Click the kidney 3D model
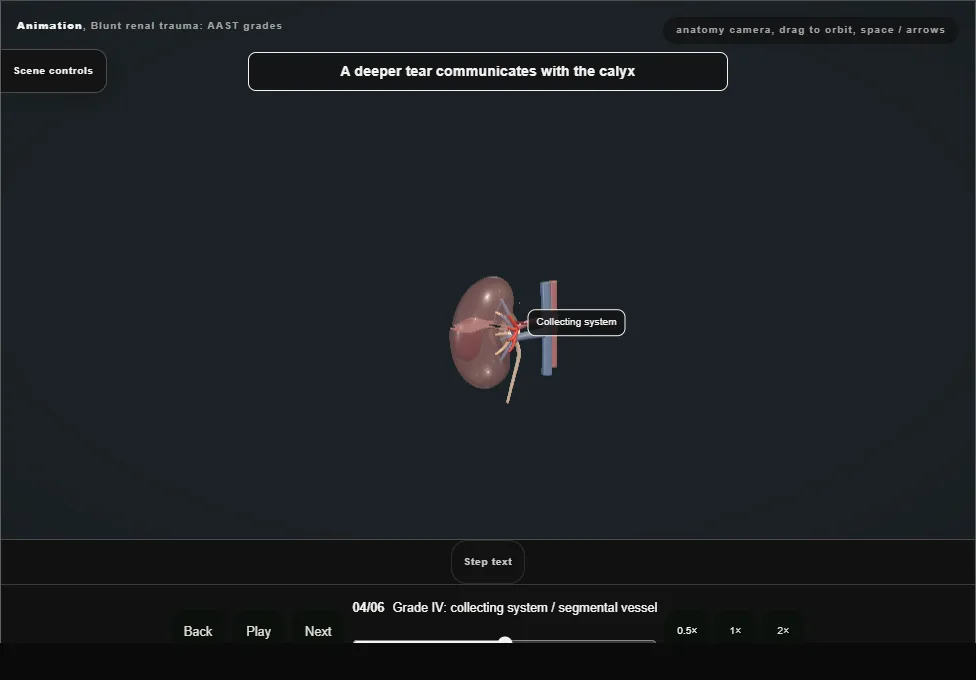 pyautogui.click(x=482, y=333)
